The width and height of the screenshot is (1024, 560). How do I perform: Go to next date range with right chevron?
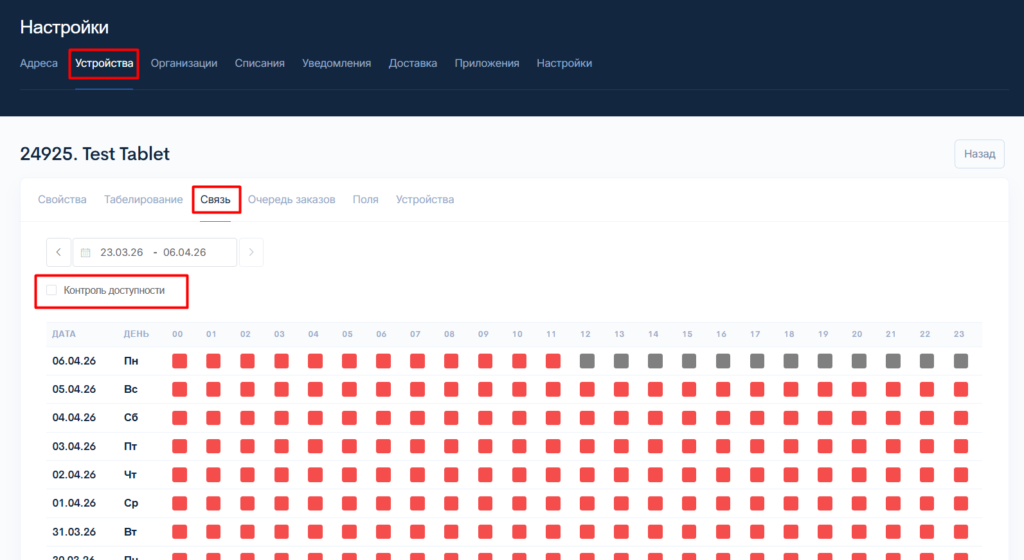point(251,253)
